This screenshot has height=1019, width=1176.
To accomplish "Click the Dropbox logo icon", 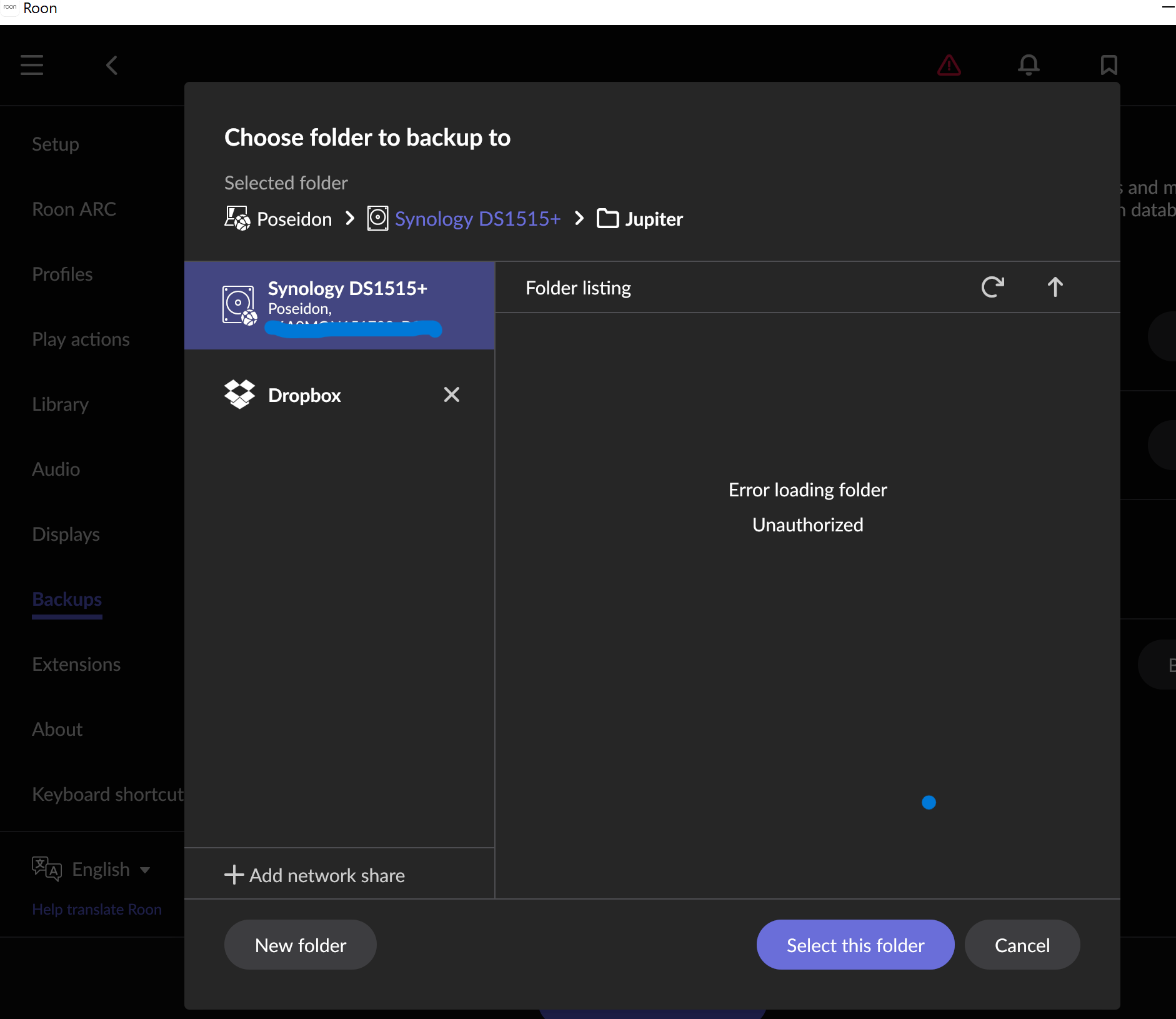I will tap(239, 394).
